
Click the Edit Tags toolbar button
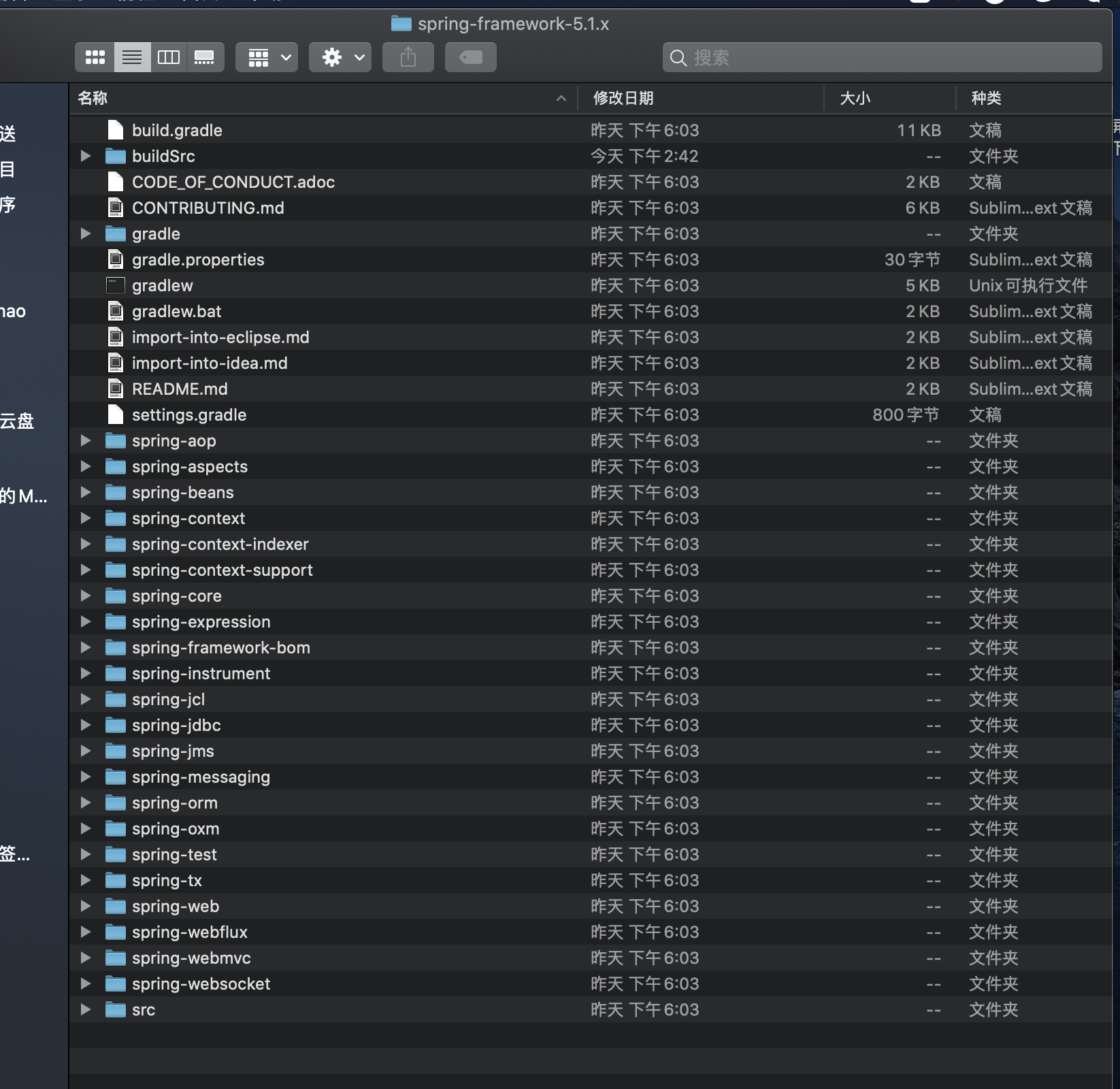coord(471,57)
